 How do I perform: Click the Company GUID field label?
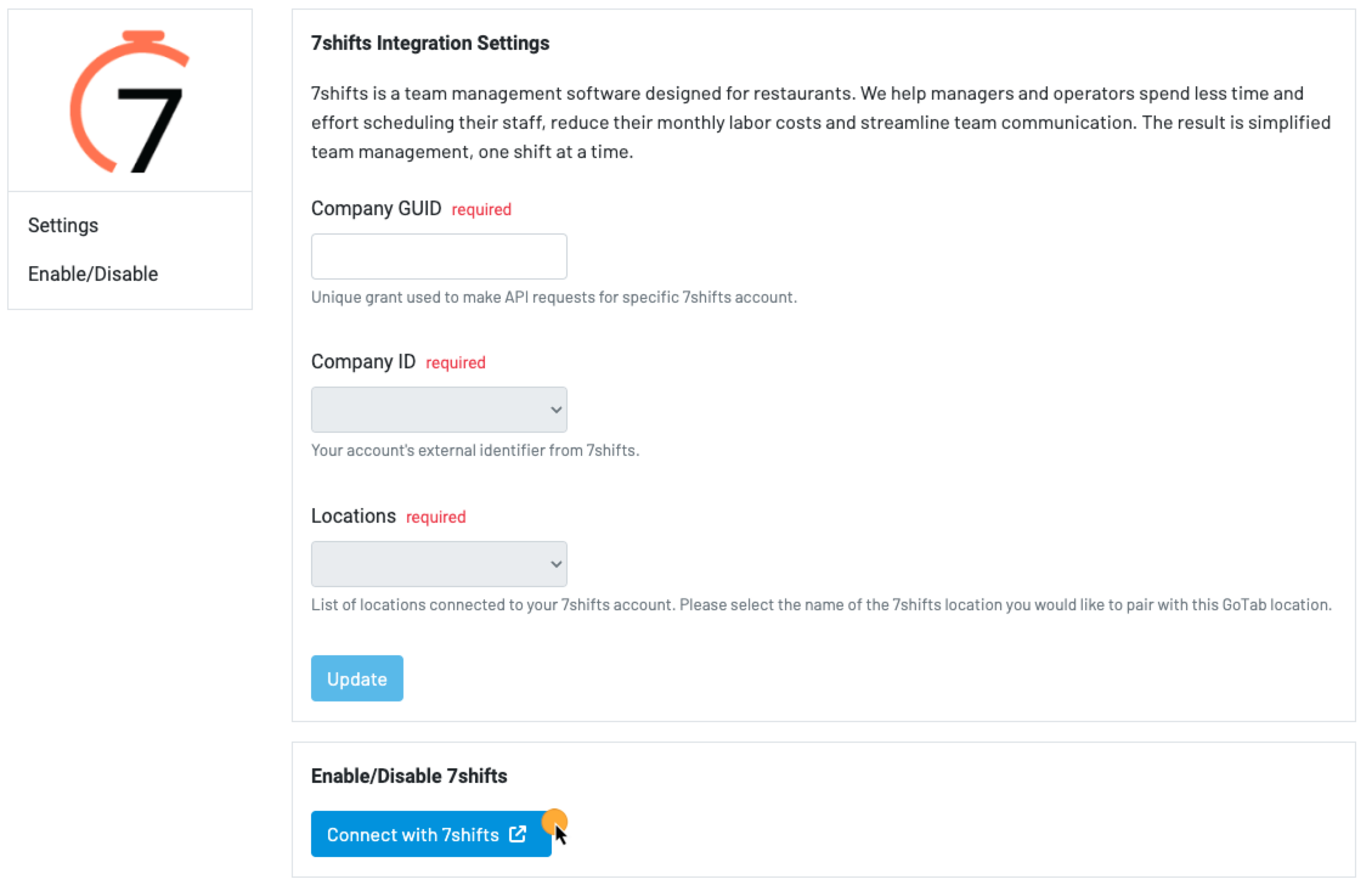pyautogui.click(x=376, y=208)
